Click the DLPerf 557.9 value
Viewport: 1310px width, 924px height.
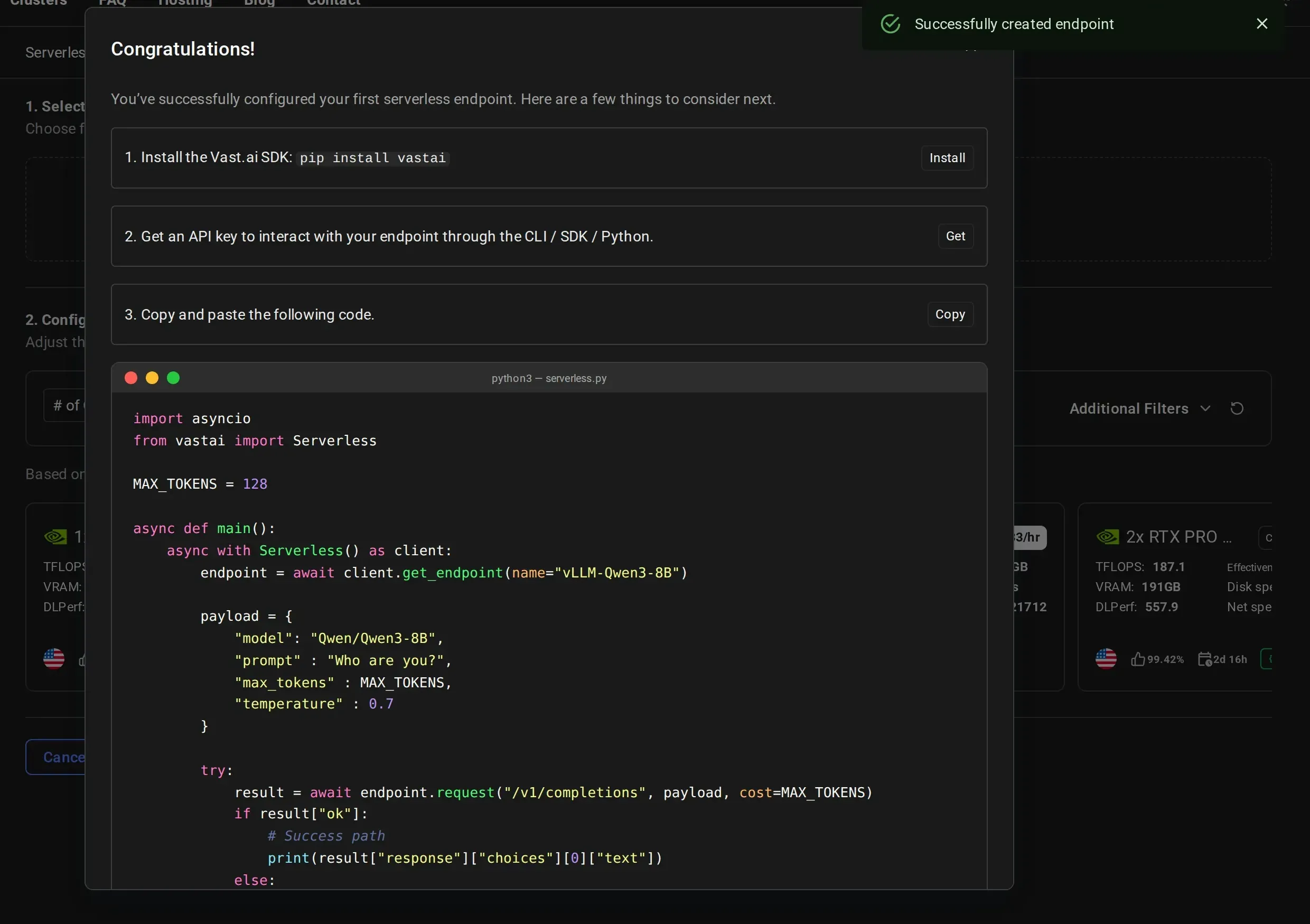pos(1161,606)
